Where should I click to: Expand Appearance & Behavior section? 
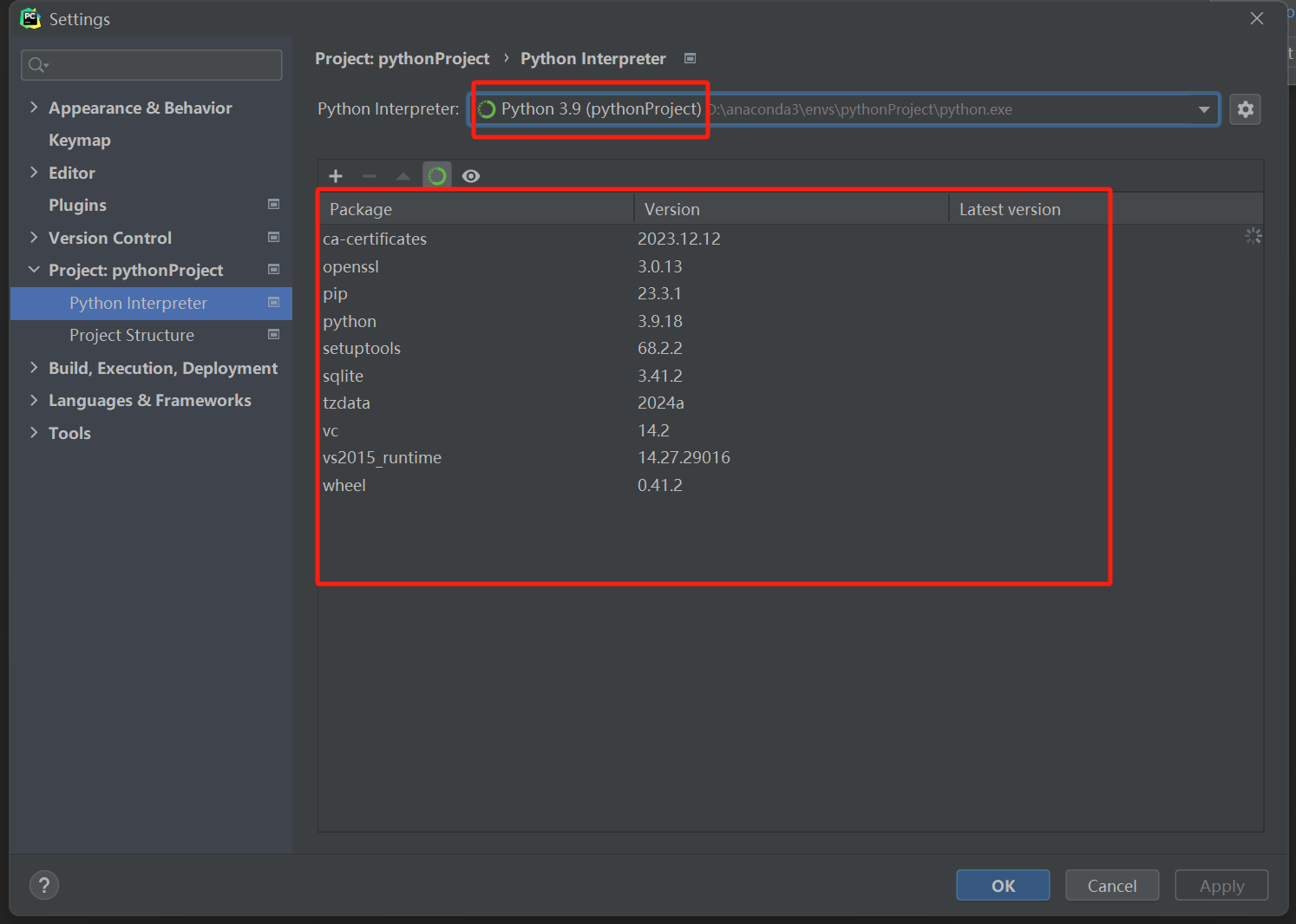[34, 108]
